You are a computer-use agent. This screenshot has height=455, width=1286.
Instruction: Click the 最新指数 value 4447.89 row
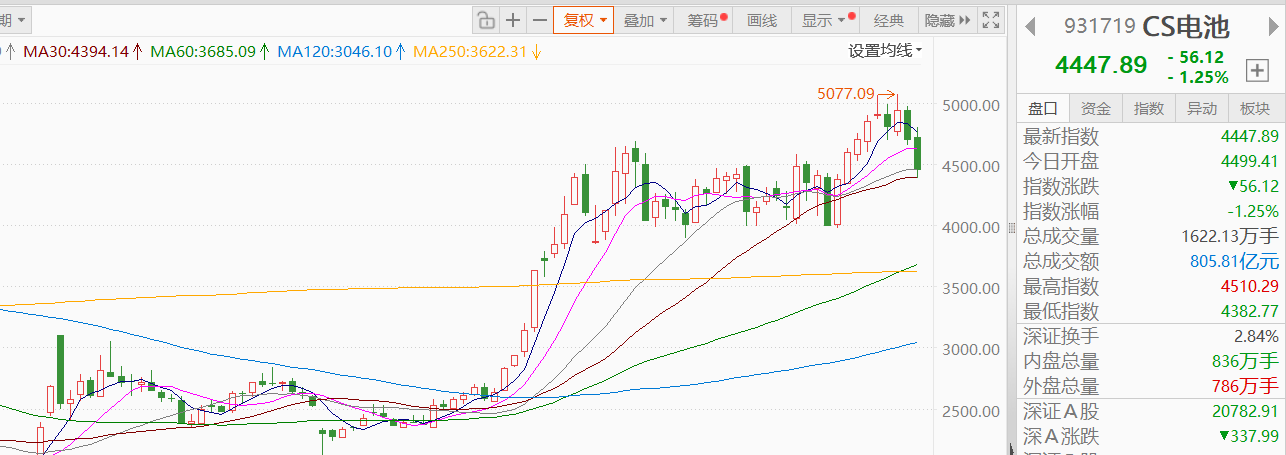tap(1150, 136)
